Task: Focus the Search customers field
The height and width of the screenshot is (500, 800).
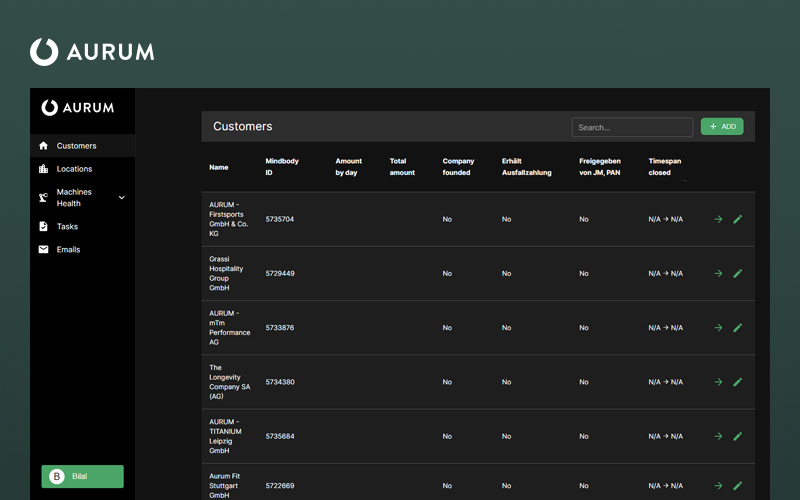Action: click(632, 128)
